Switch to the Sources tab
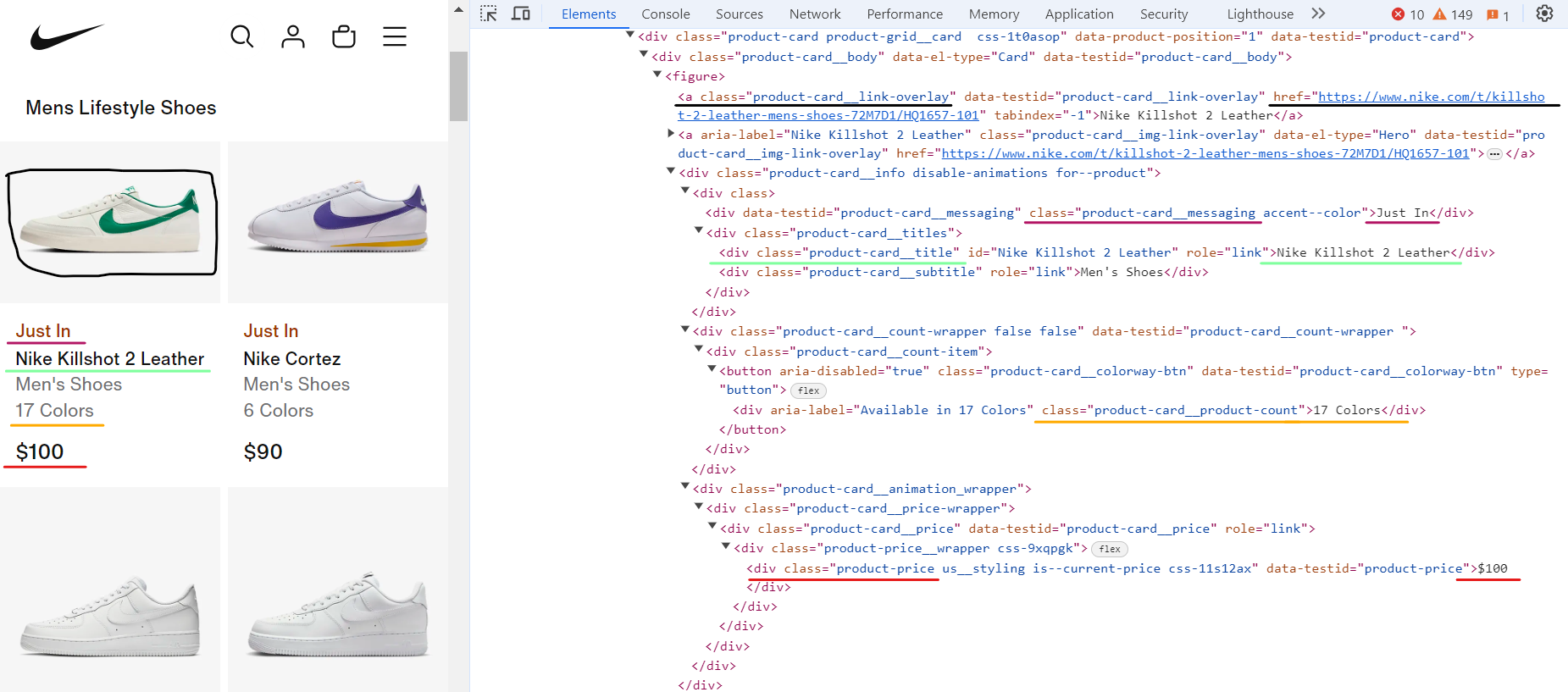Image resolution: width=1568 pixels, height=692 pixels. pos(740,14)
